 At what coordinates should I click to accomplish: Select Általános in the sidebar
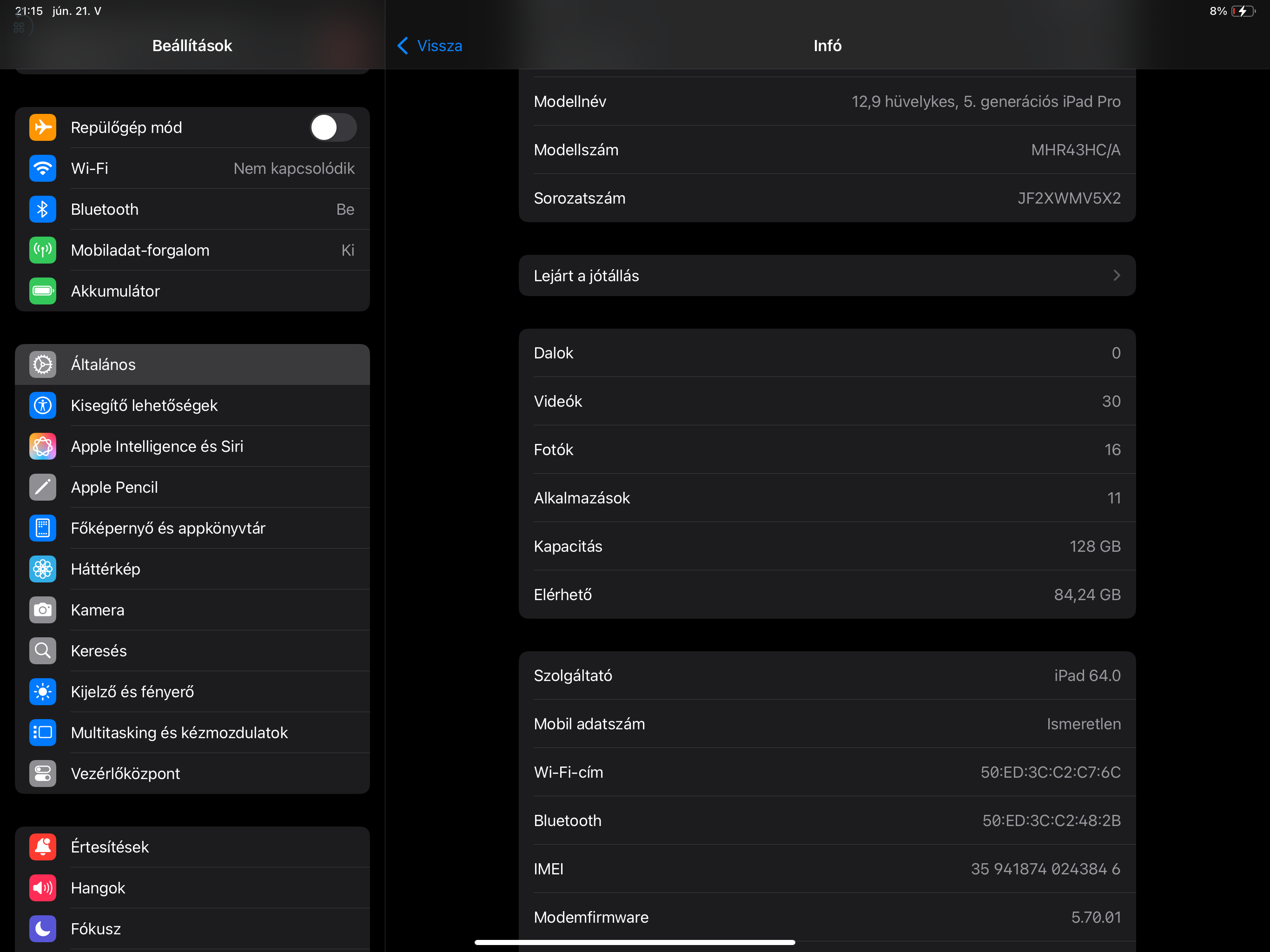(x=192, y=364)
